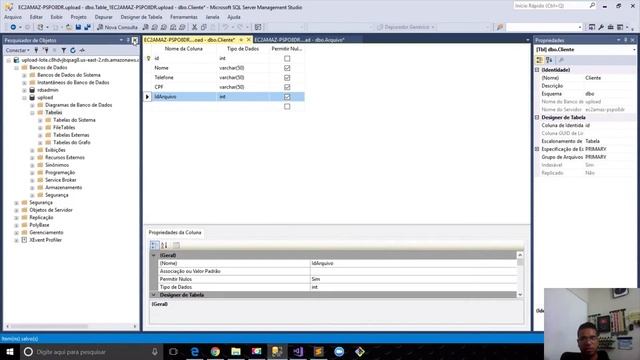Open the Editar menu
The height and width of the screenshot is (360, 640).
tap(36, 17)
